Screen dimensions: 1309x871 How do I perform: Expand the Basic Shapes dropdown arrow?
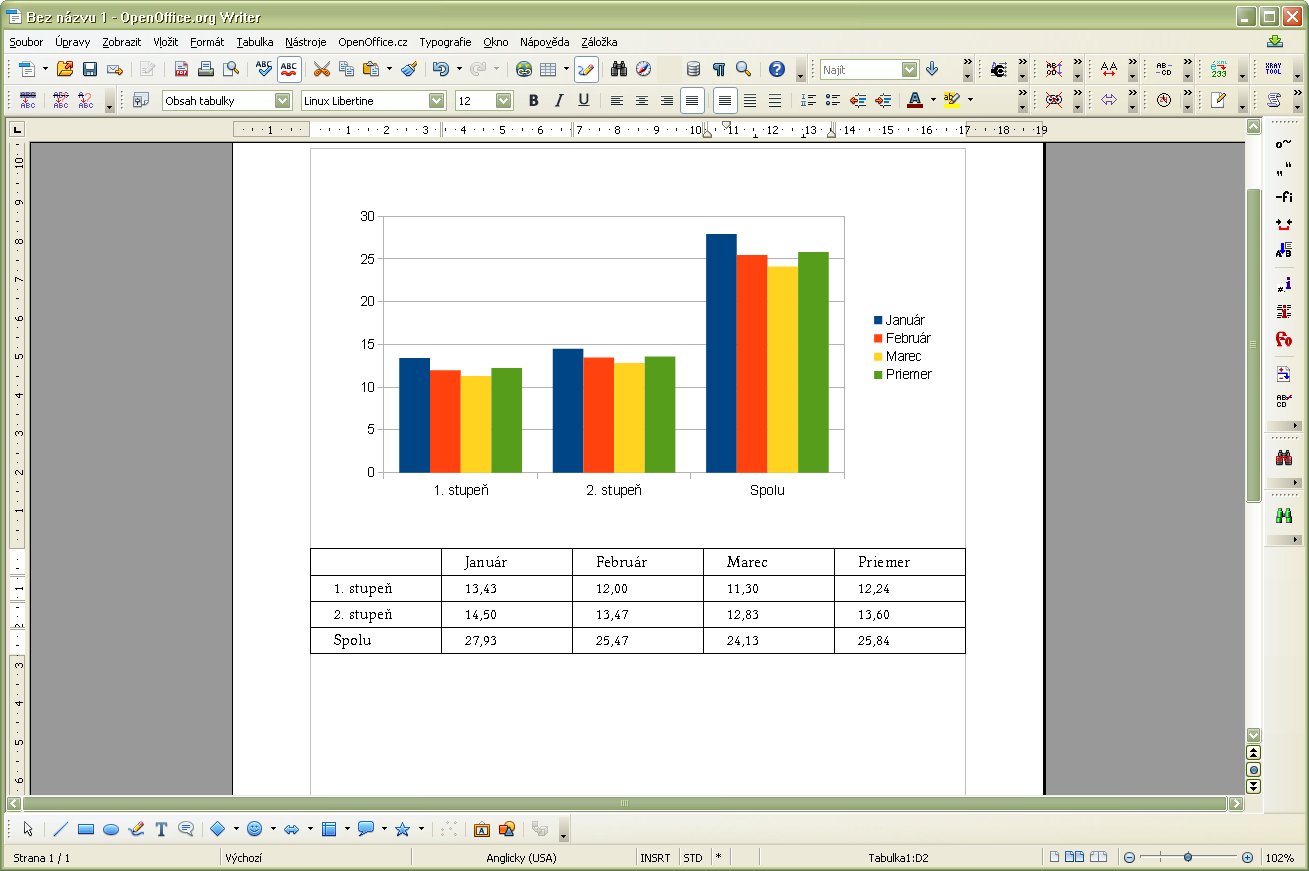236,829
